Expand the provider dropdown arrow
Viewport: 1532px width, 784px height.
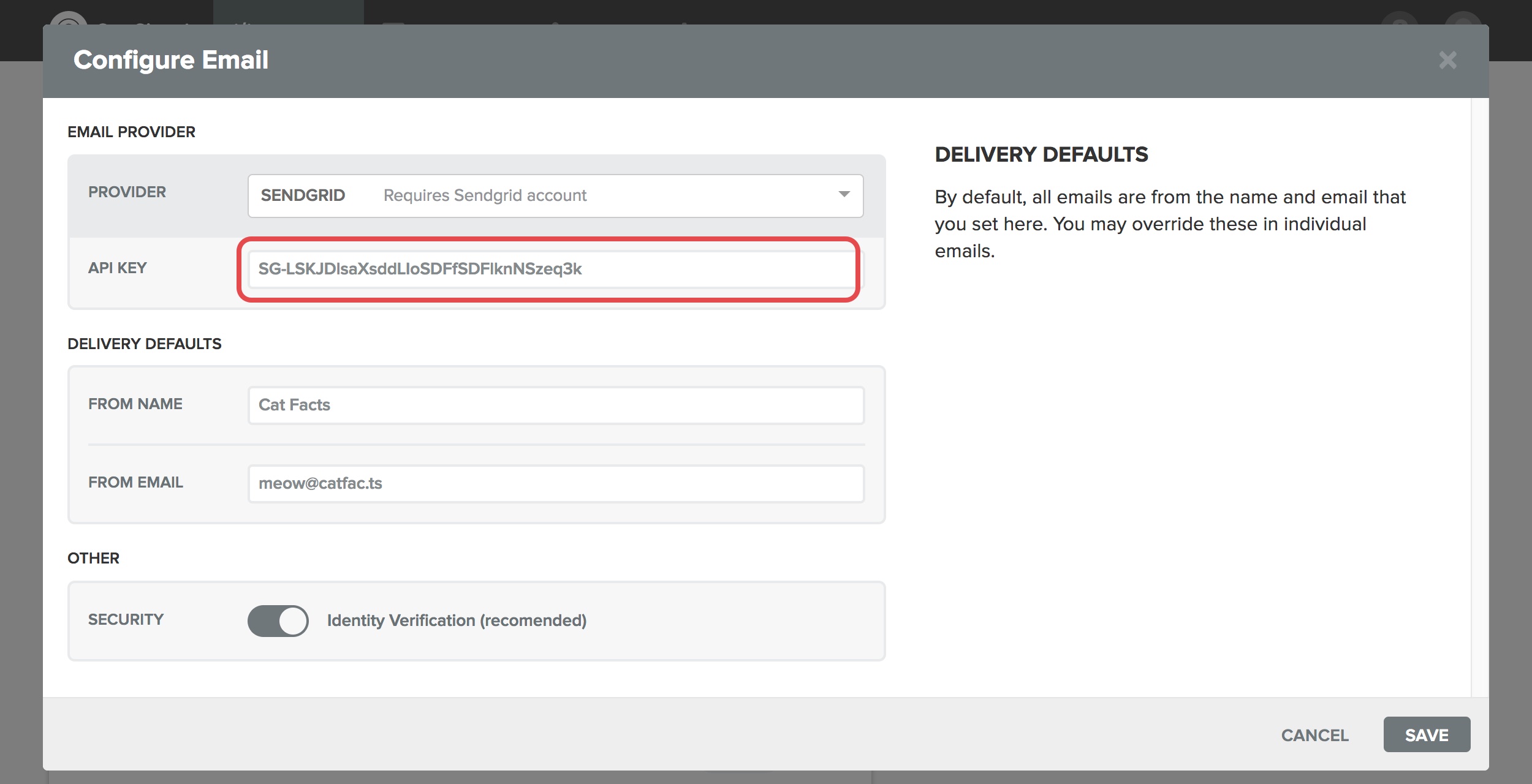[844, 195]
